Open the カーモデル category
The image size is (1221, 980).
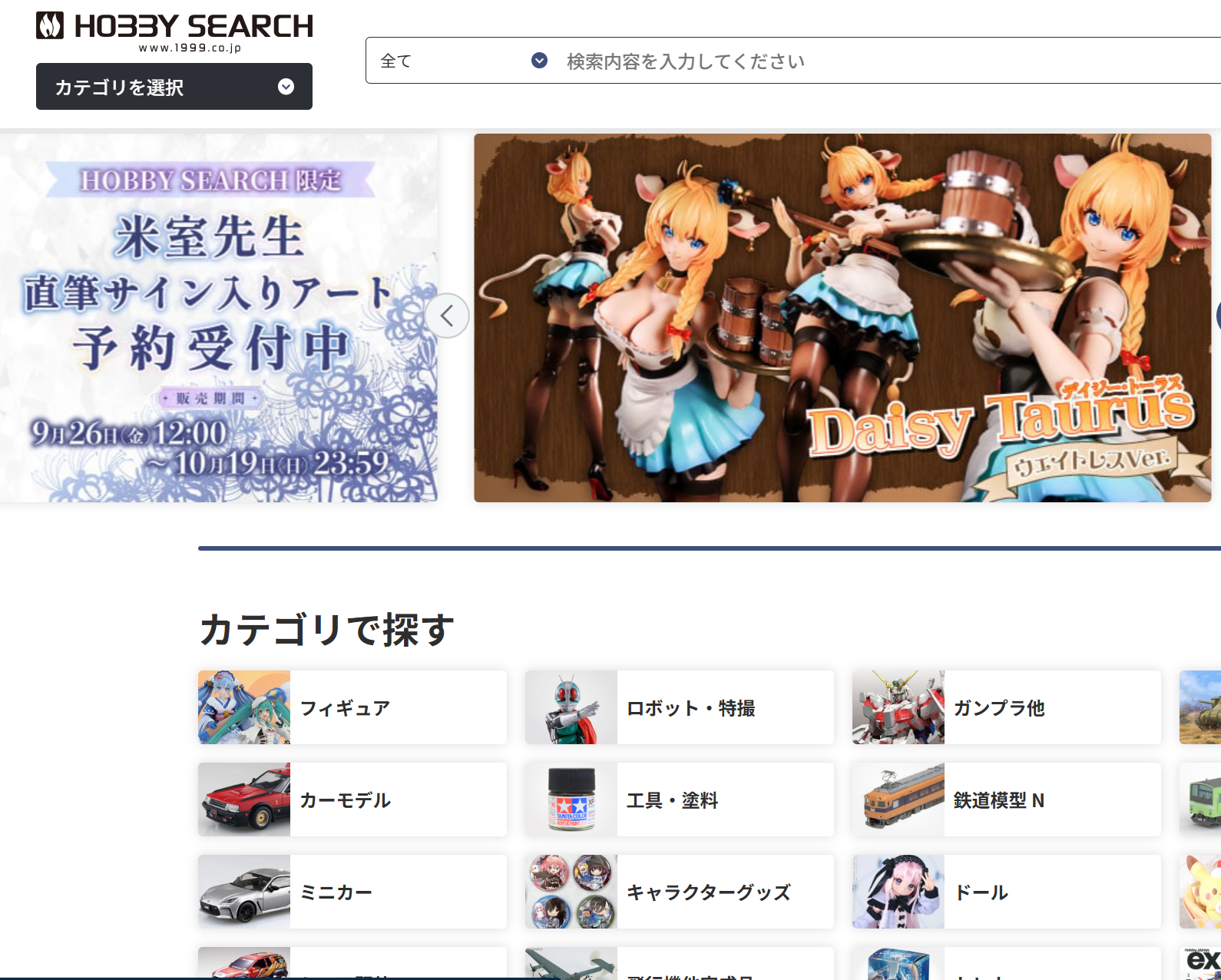[352, 800]
